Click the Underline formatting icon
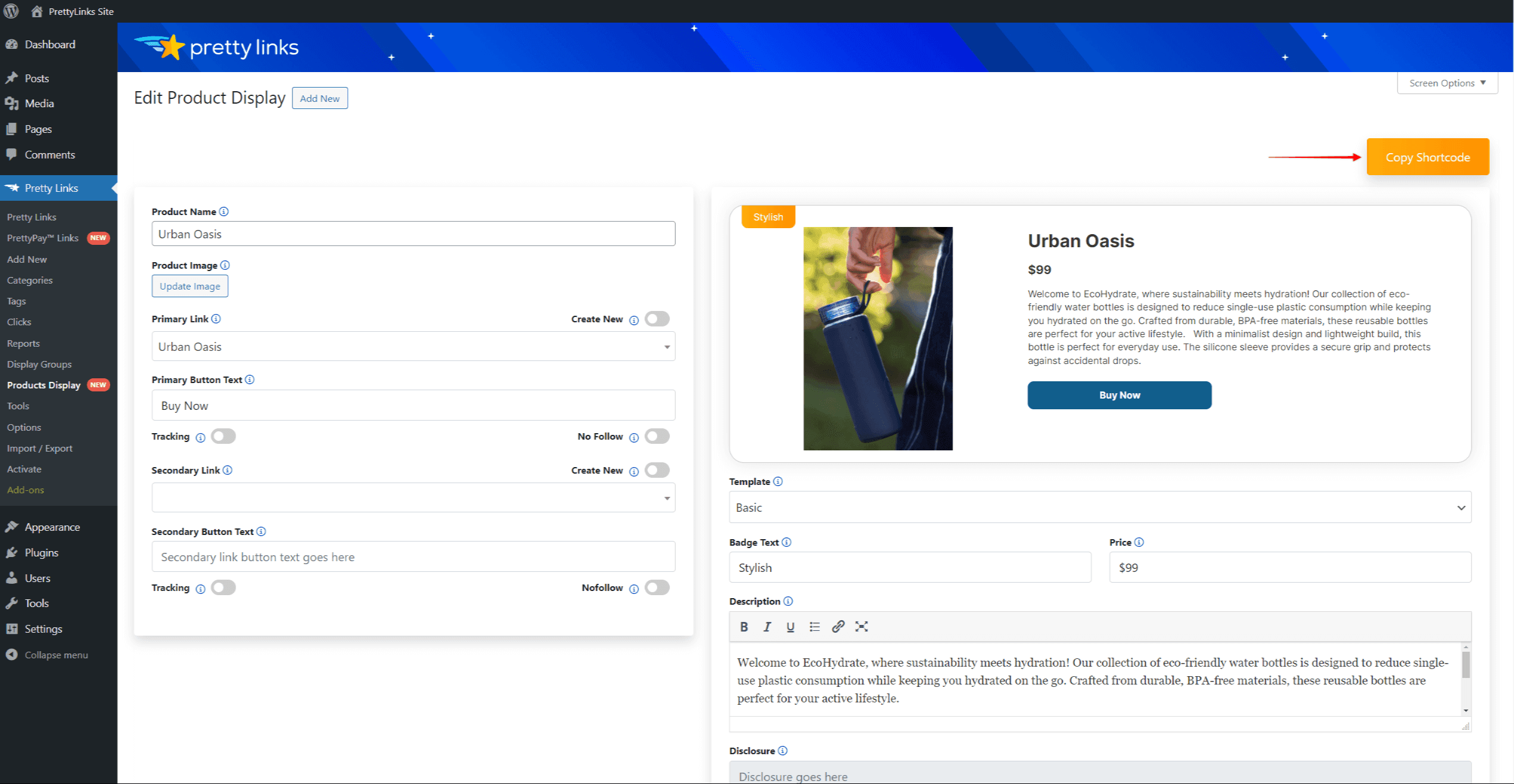 coord(790,626)
